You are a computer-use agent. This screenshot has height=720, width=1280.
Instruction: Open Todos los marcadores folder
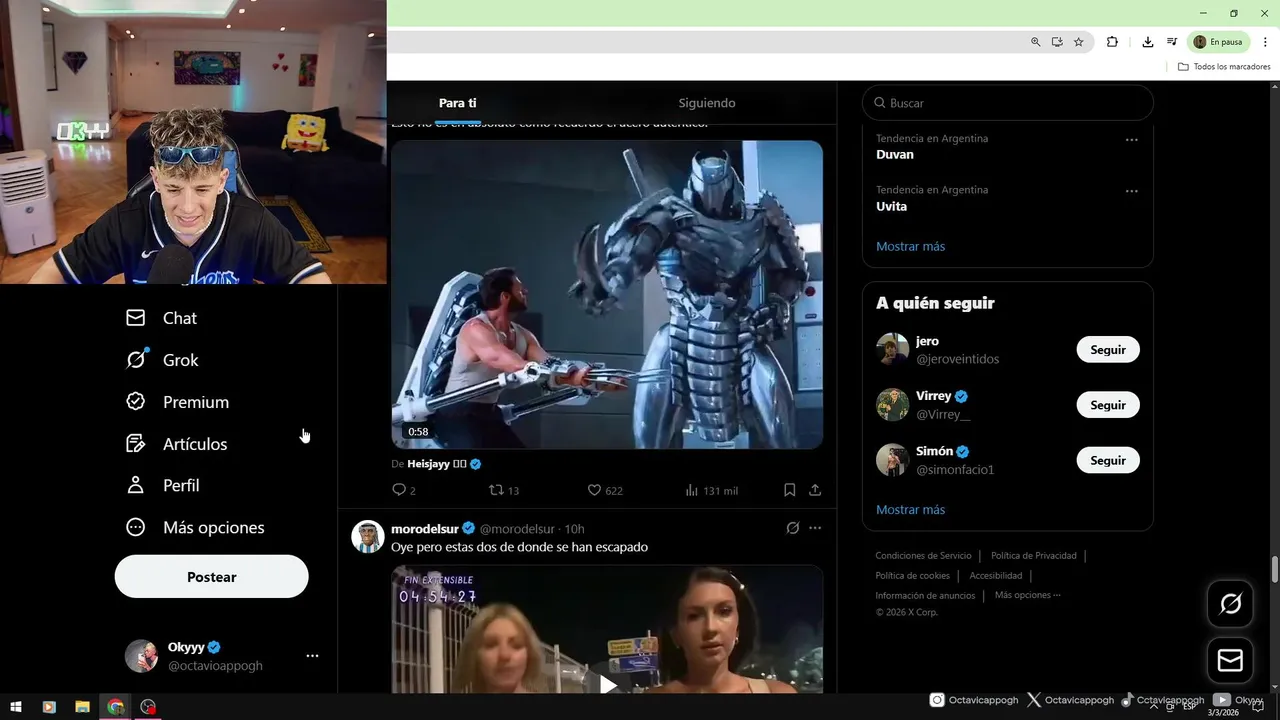[x=1224, y=67]
